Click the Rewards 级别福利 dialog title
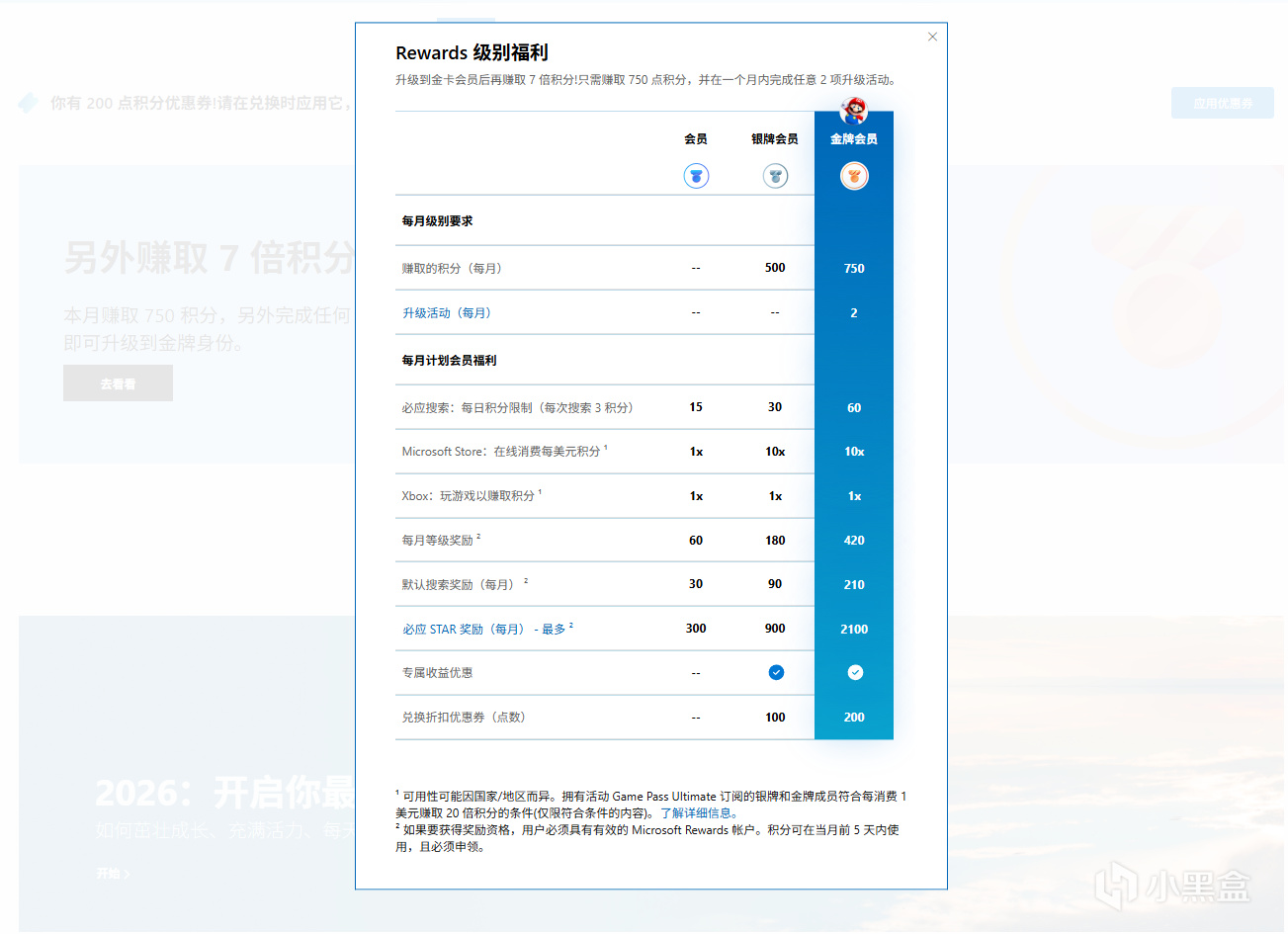Screen dimensions: 1288x934 [472, 52]
